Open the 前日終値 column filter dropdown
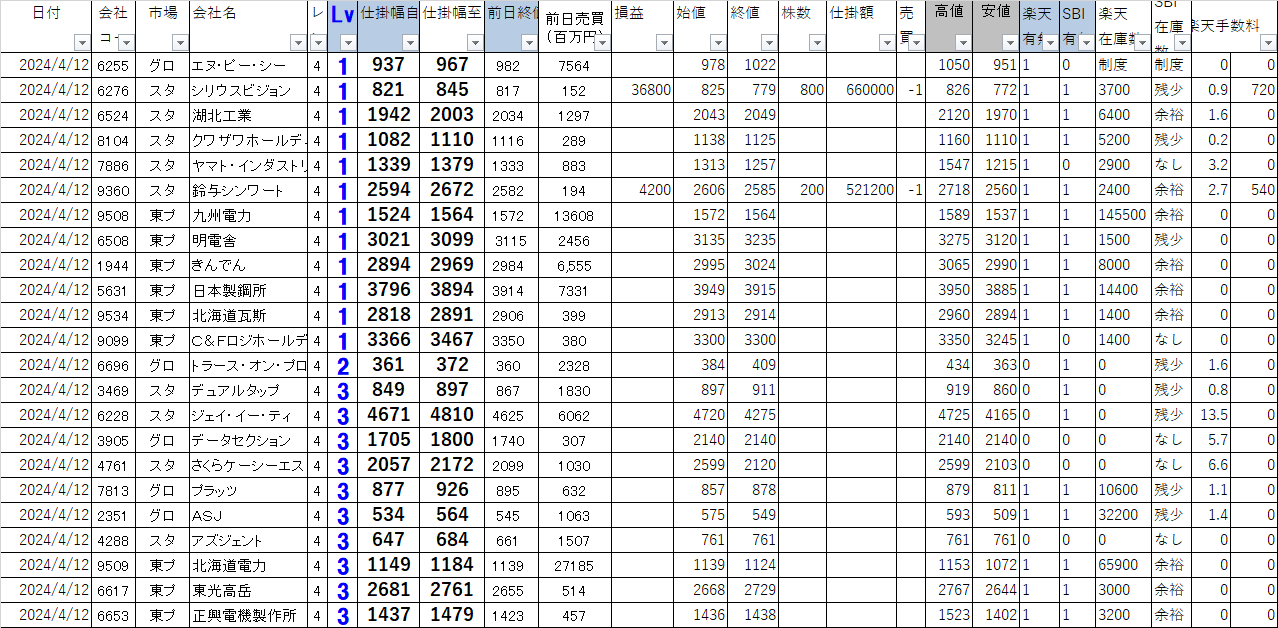1278x628 pixels. [527, 43]
